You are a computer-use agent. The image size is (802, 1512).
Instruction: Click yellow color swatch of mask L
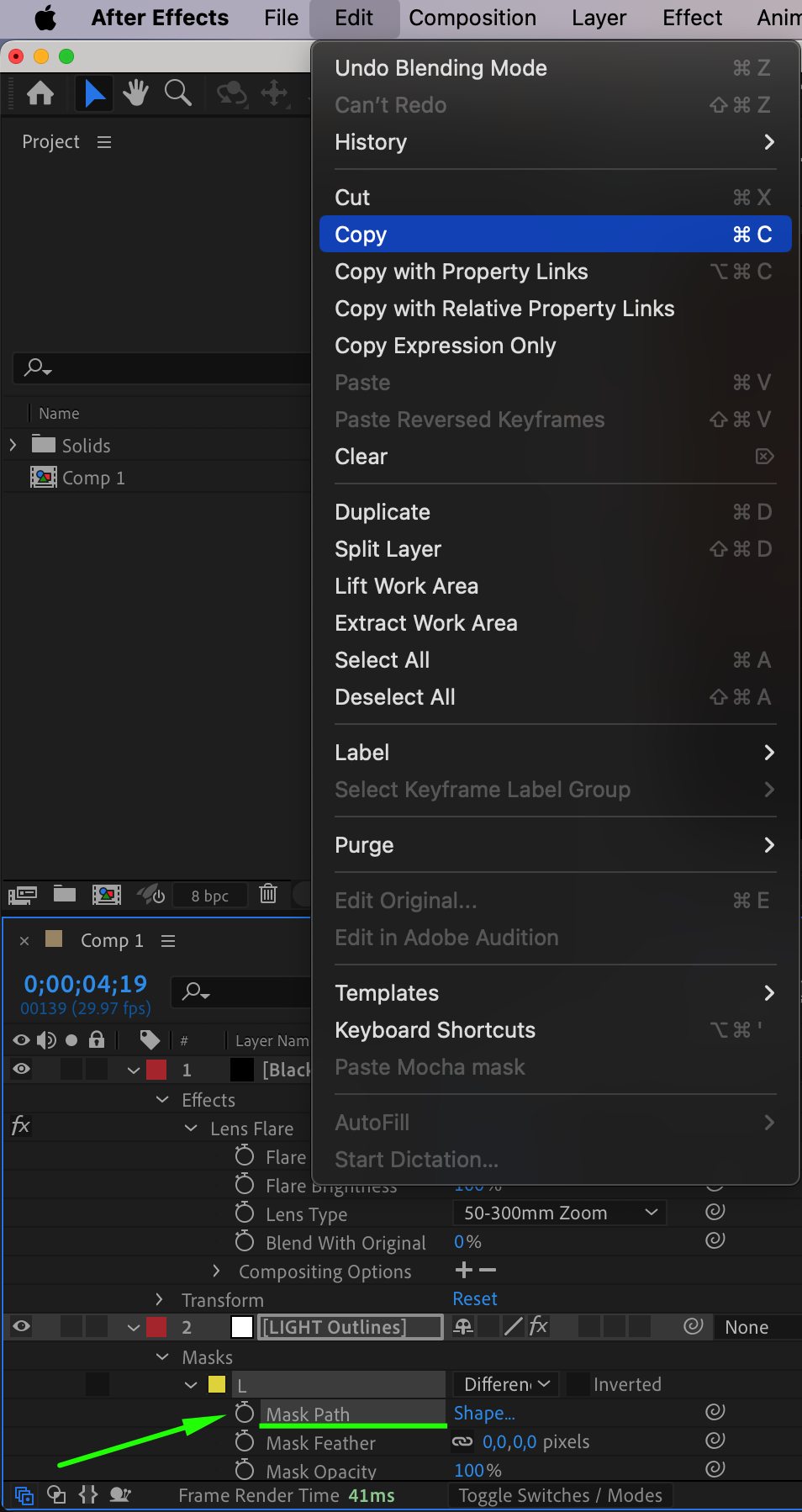coord(217,1384)
